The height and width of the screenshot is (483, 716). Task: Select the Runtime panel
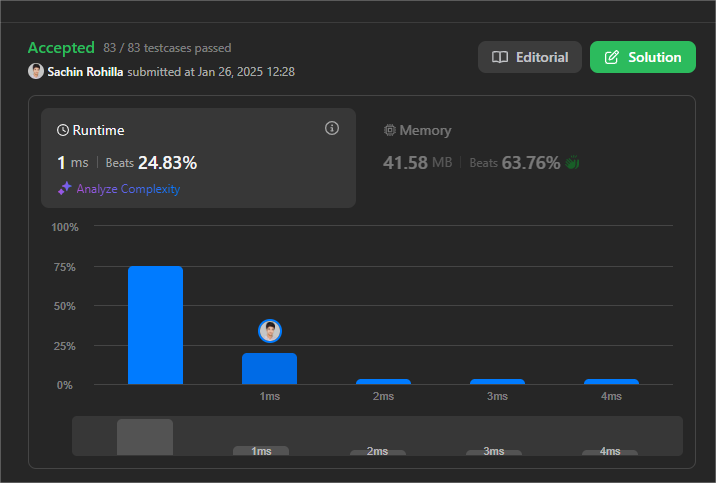click(x=198, y=158)
